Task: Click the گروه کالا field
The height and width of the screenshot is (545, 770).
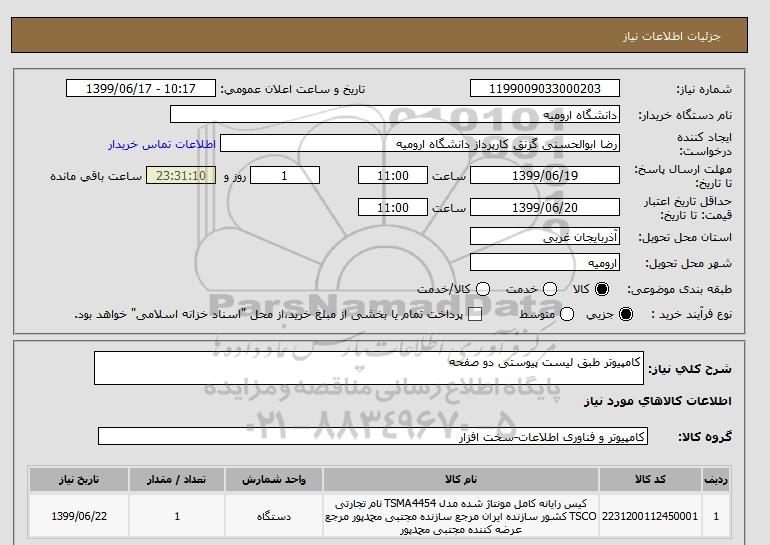Action: [373, 436]
